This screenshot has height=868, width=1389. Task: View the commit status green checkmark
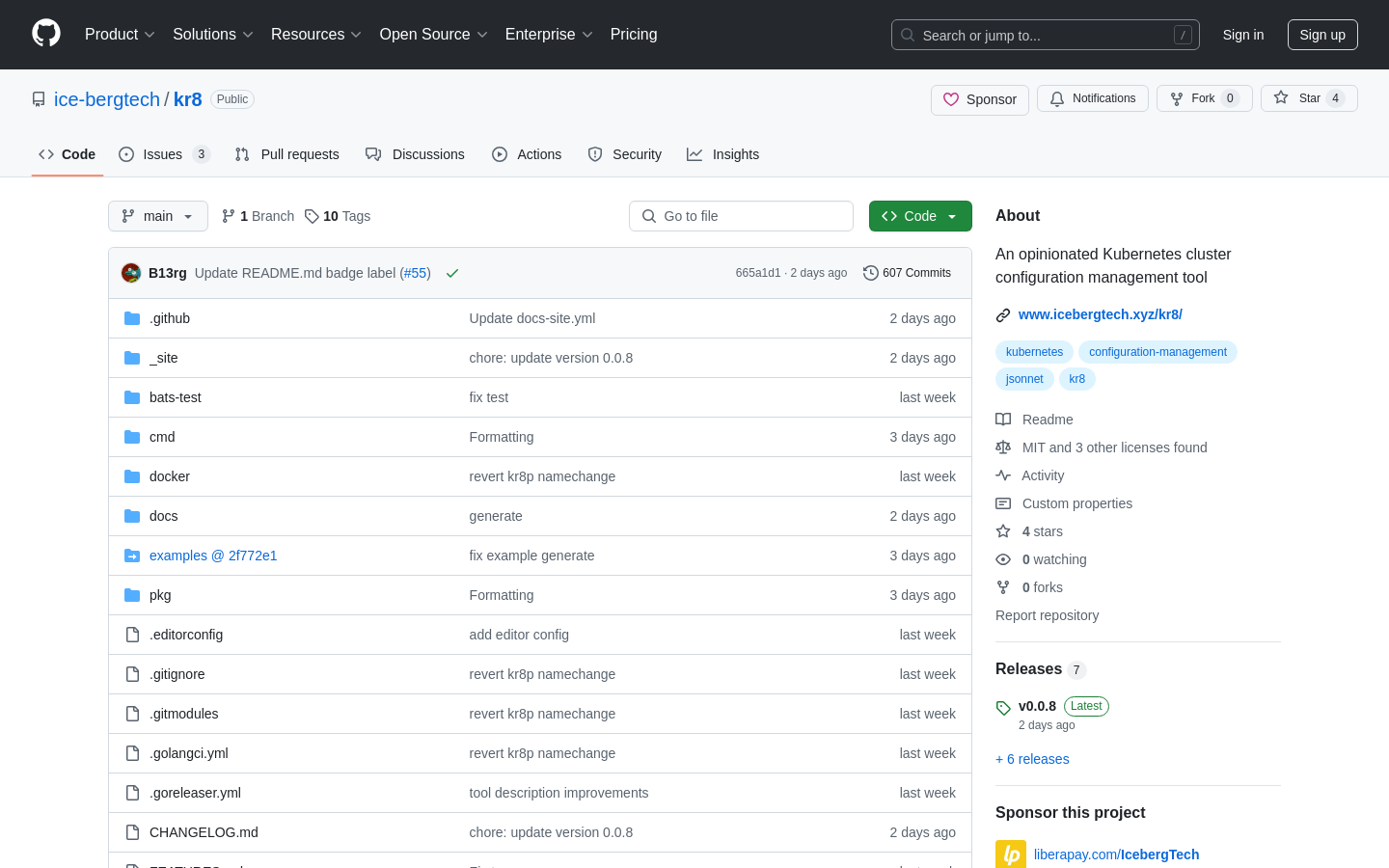click(x=452, y=273)
